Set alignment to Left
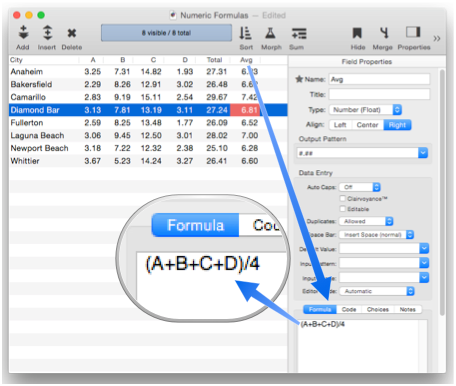The image size is (456, 386). point(340,125)
